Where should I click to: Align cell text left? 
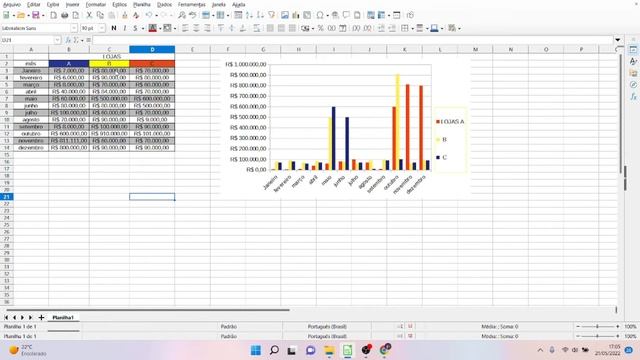coord(185,28)
